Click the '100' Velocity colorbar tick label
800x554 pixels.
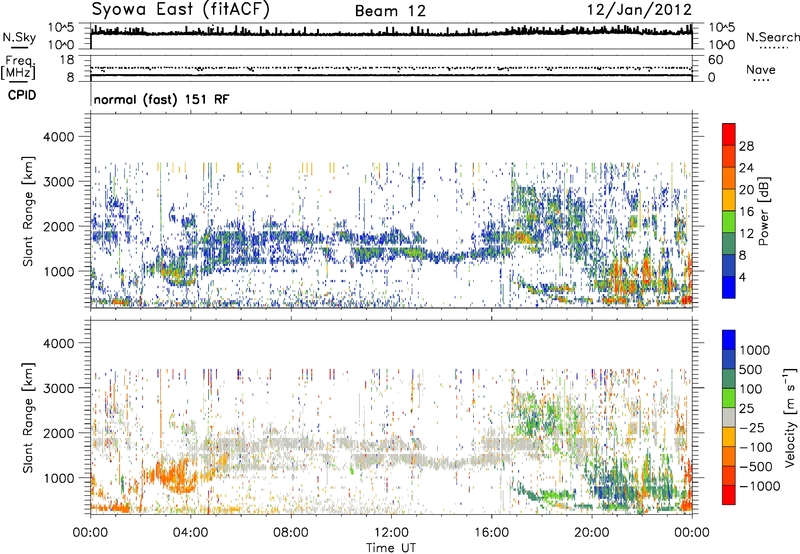[751, 389]
